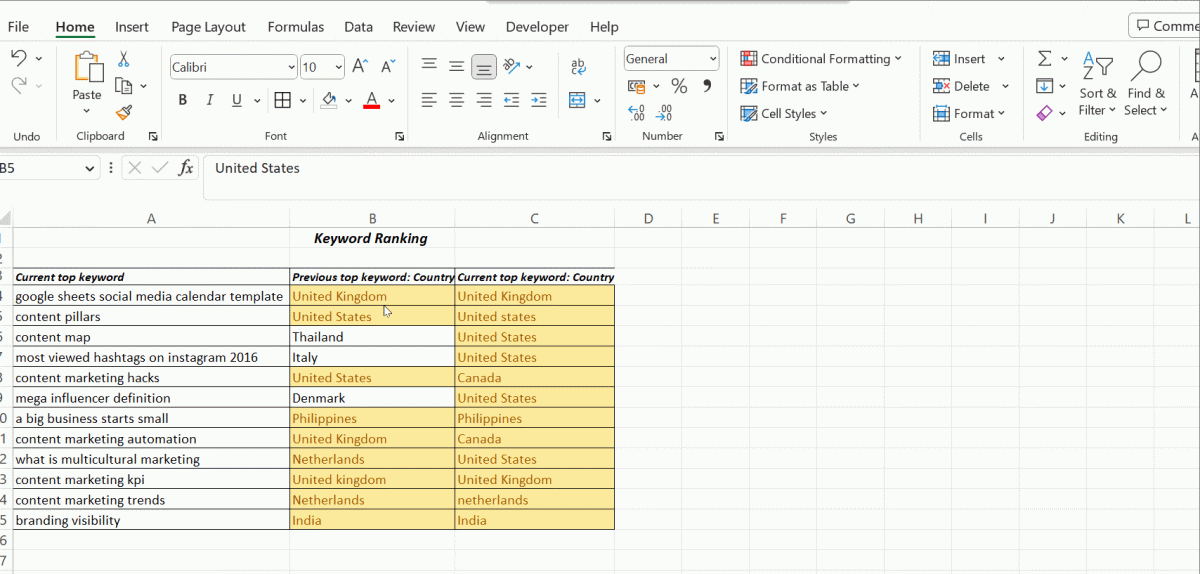Click the Insert Function fx icon
1200x574 pixels.
pos(185,168)
